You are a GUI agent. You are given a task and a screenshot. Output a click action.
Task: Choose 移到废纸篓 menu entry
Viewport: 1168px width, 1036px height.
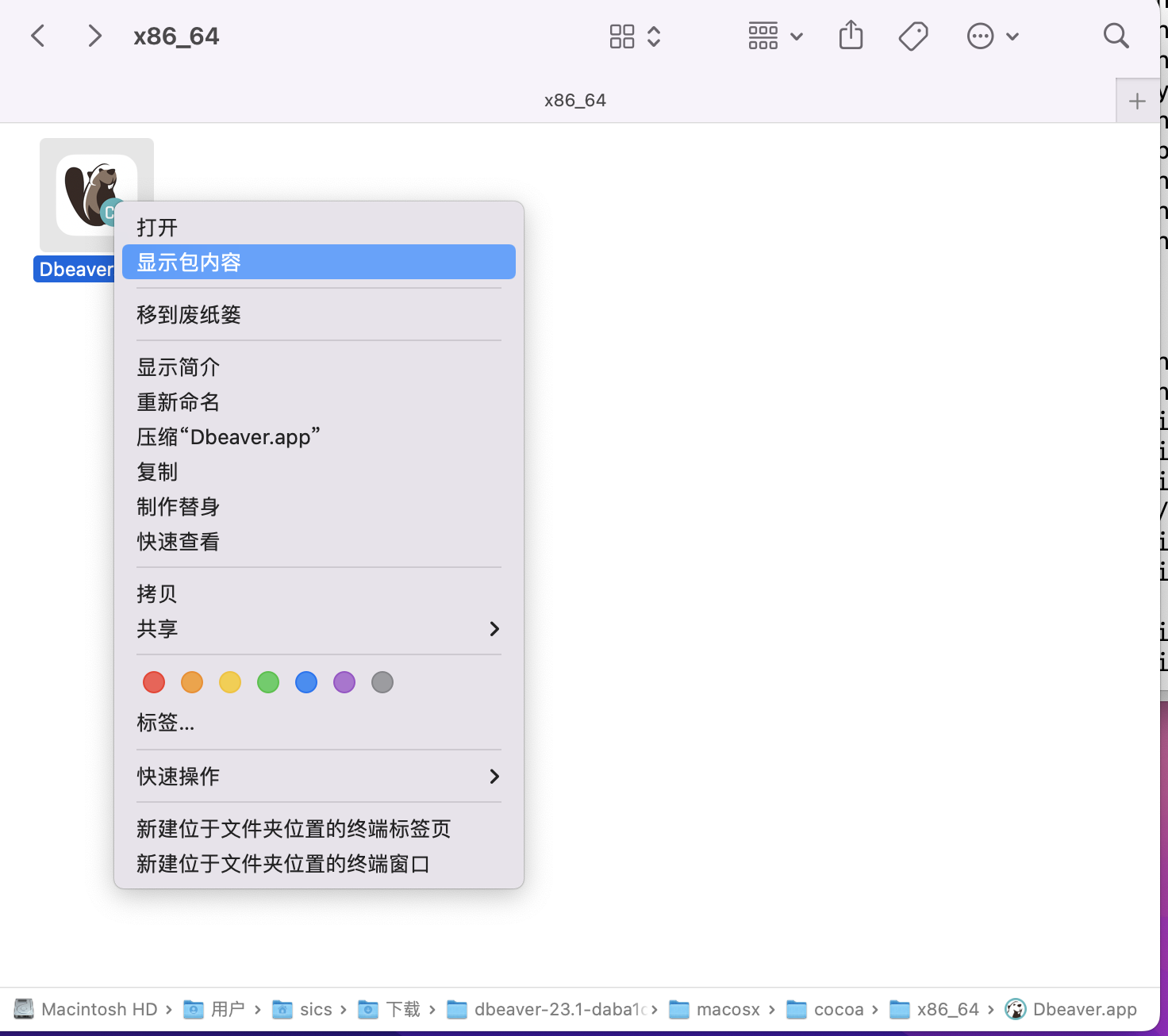pos(319,315)
